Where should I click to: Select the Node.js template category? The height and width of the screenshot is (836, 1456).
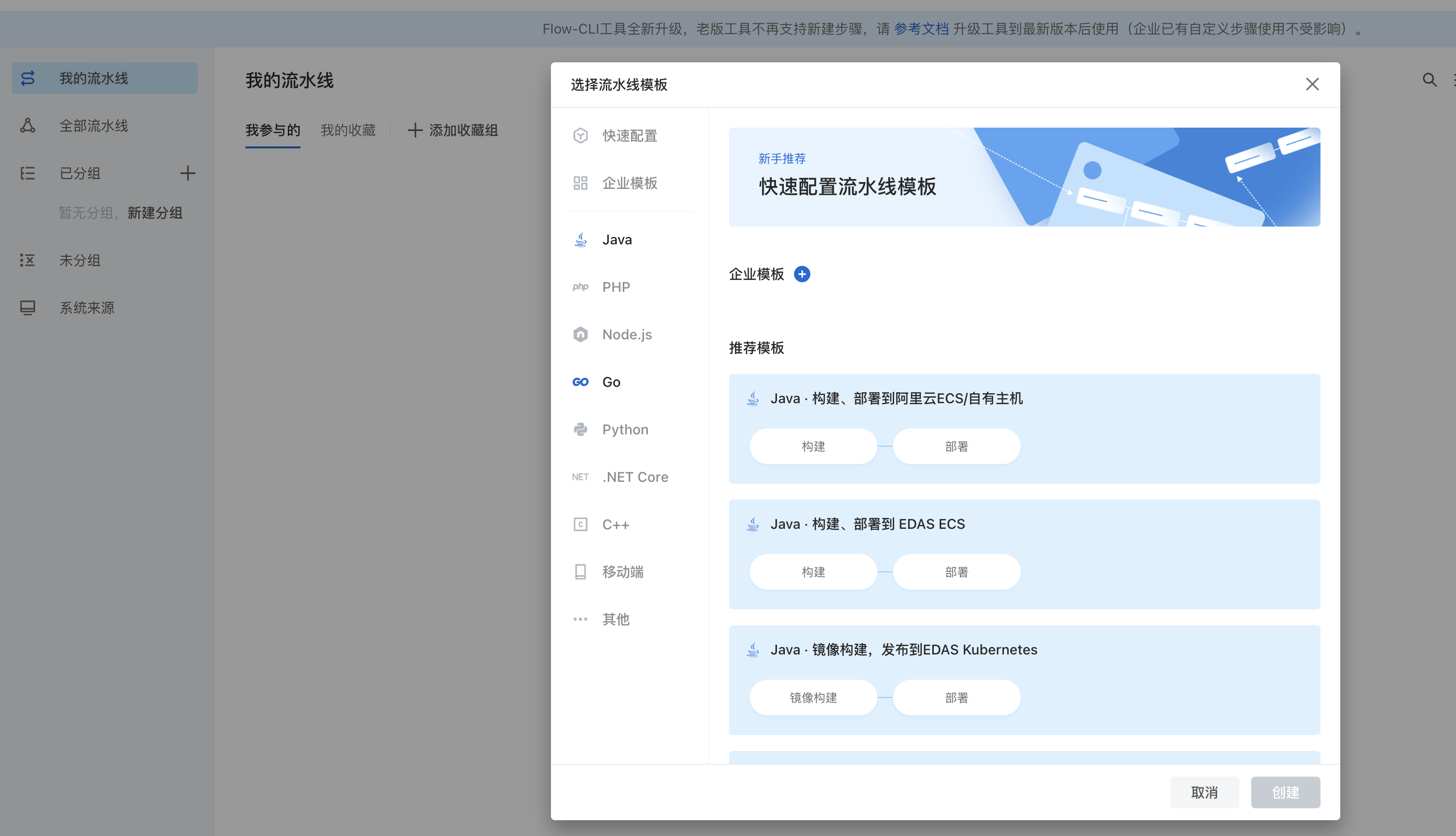point(627,334)
